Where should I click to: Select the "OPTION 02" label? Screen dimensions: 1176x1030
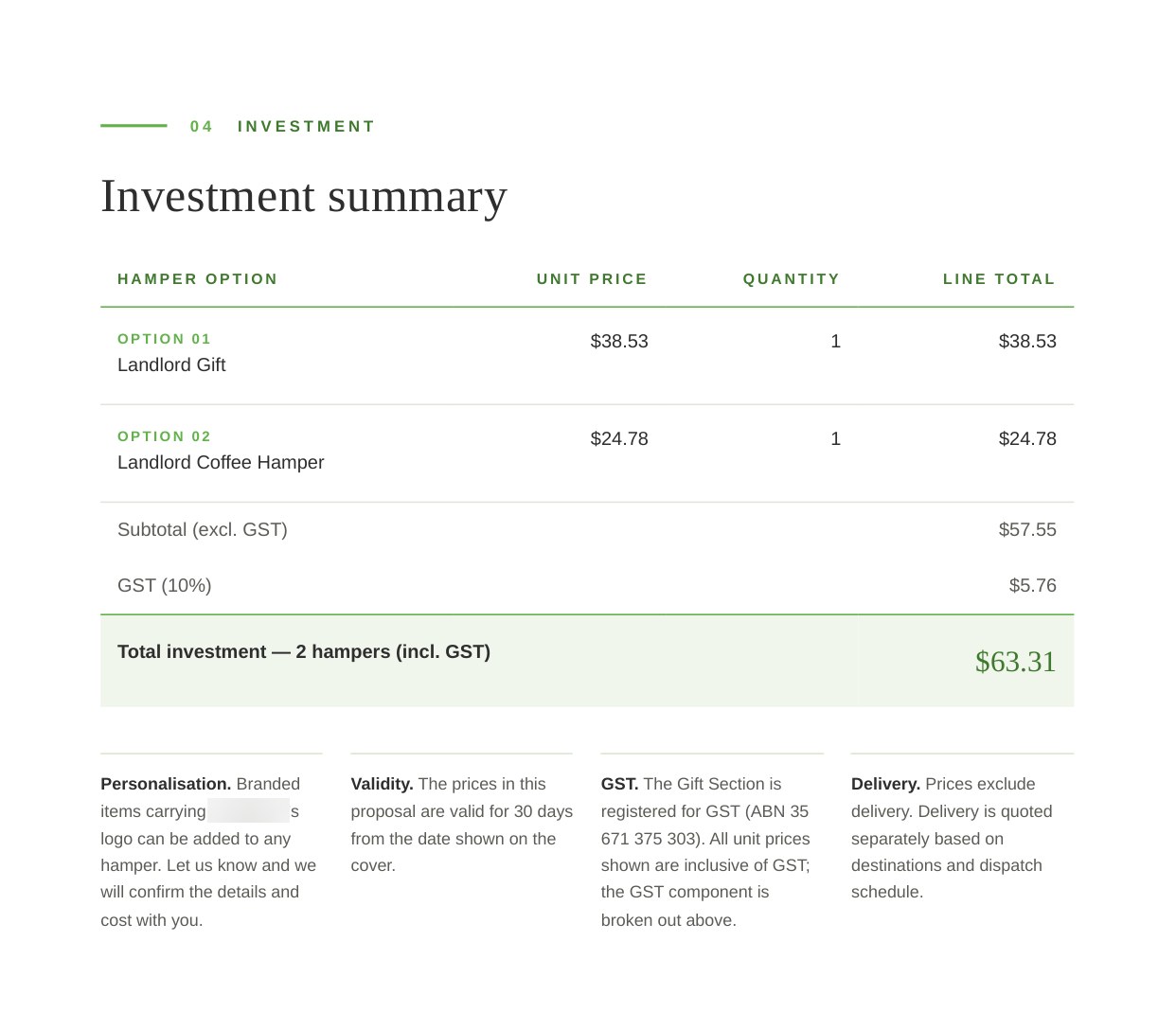[x=164, y=436]
